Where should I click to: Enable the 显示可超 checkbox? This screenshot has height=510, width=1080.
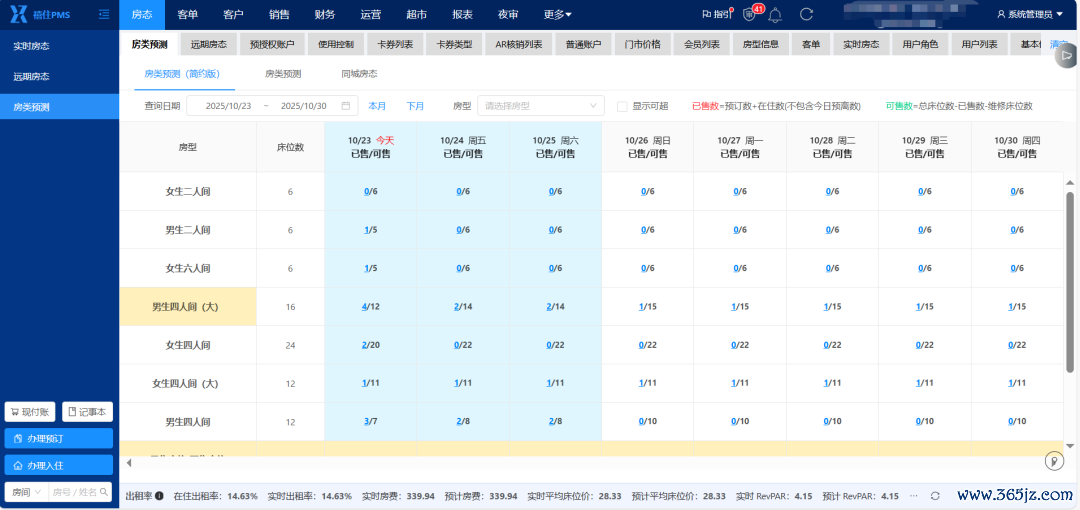622,106
